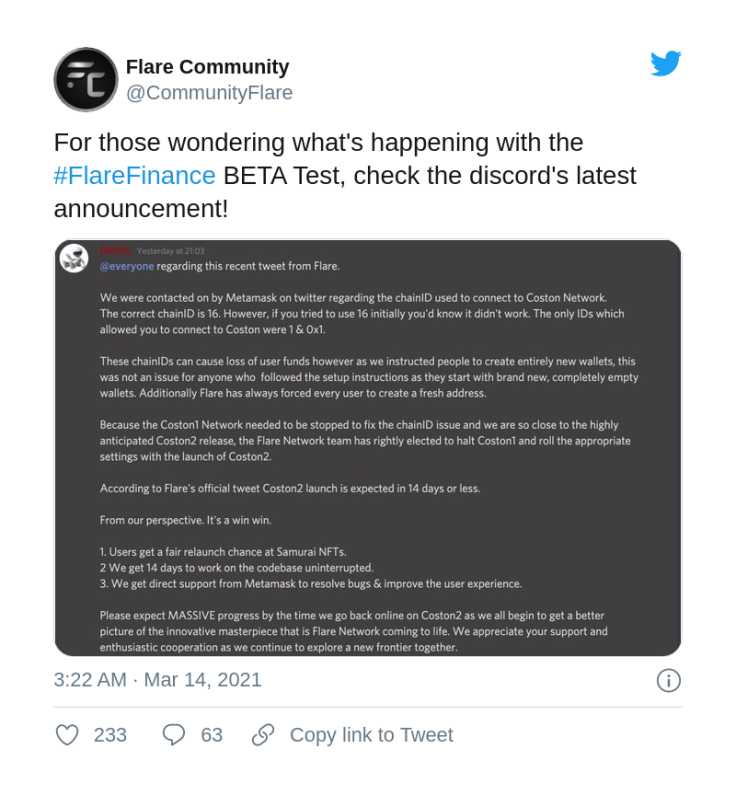Click the Discord user avatar in screenshot
The width and height of the screenshot is (736, 795).
point(74,258)
